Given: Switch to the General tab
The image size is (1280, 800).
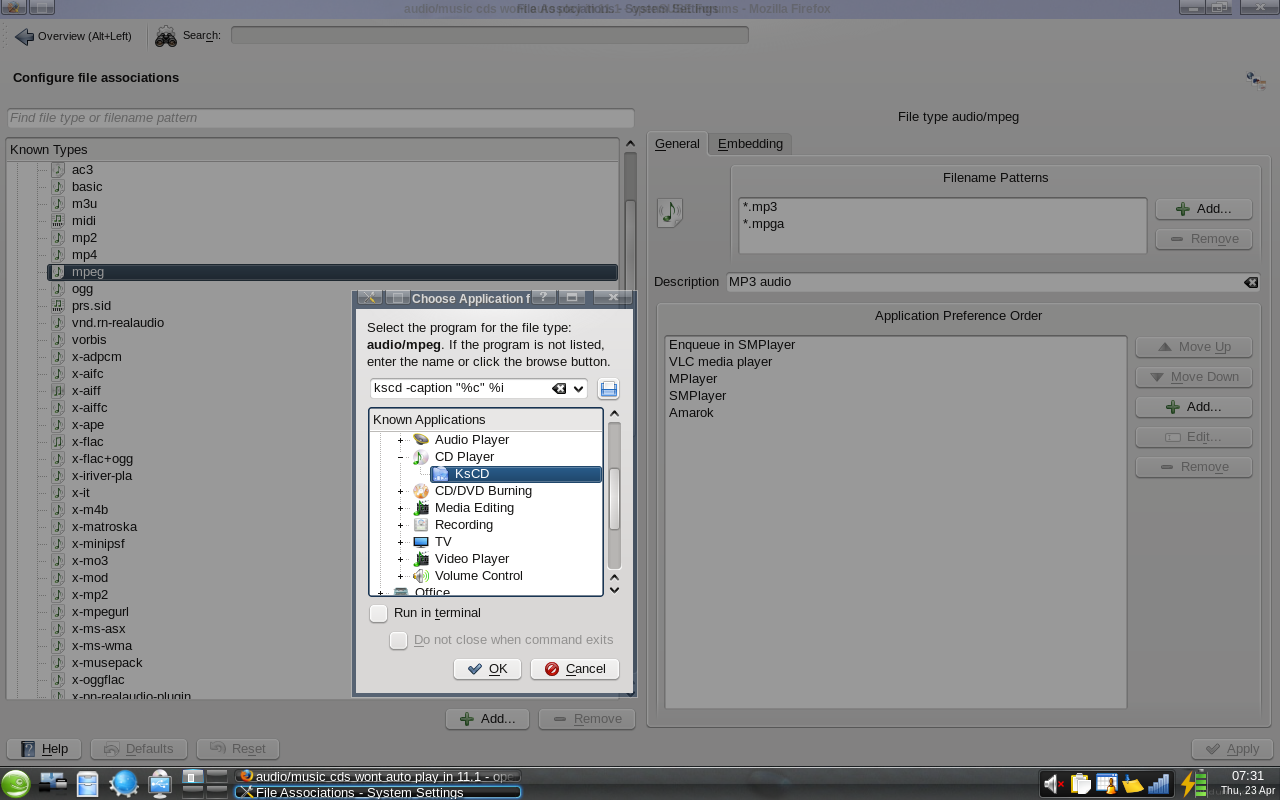Looking at the screenshot, I should [x=677, y=144].
